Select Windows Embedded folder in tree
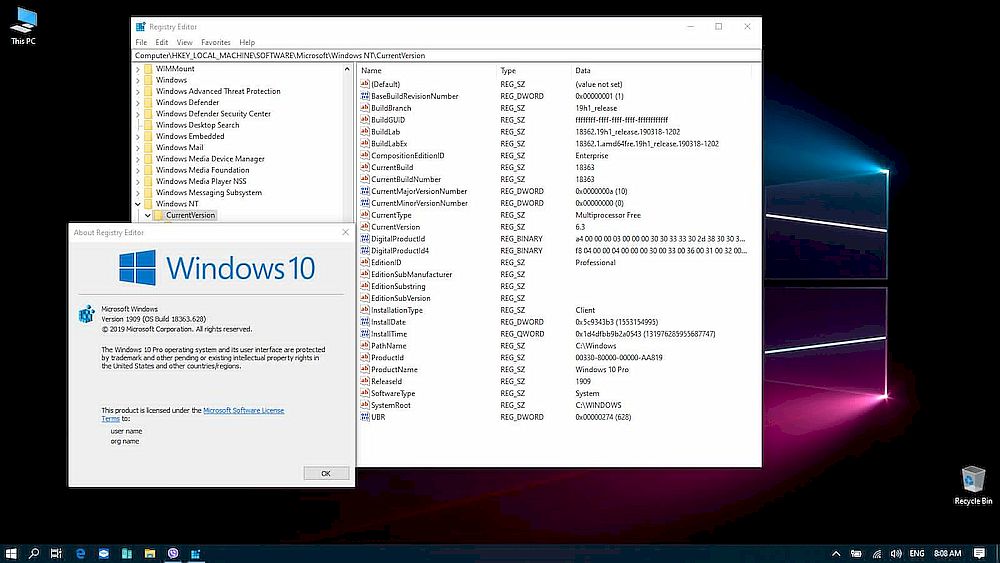 pyautogui.click(x=189, y=136)
